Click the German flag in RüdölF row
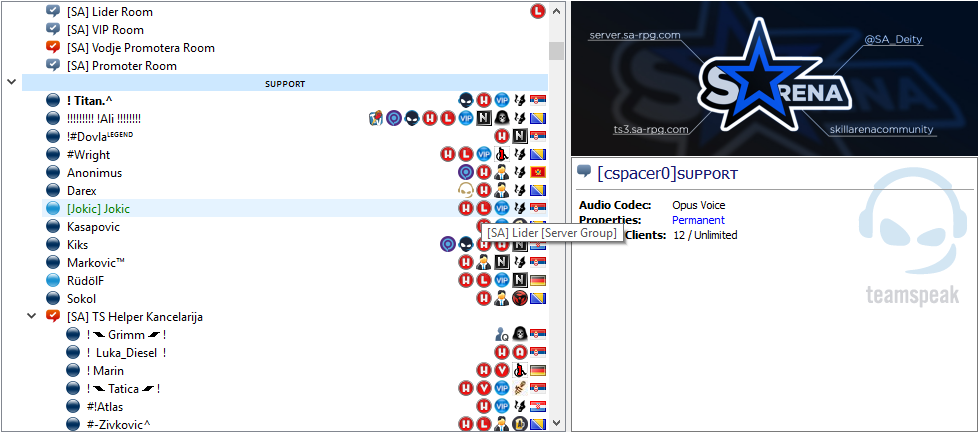 point(538,281)
